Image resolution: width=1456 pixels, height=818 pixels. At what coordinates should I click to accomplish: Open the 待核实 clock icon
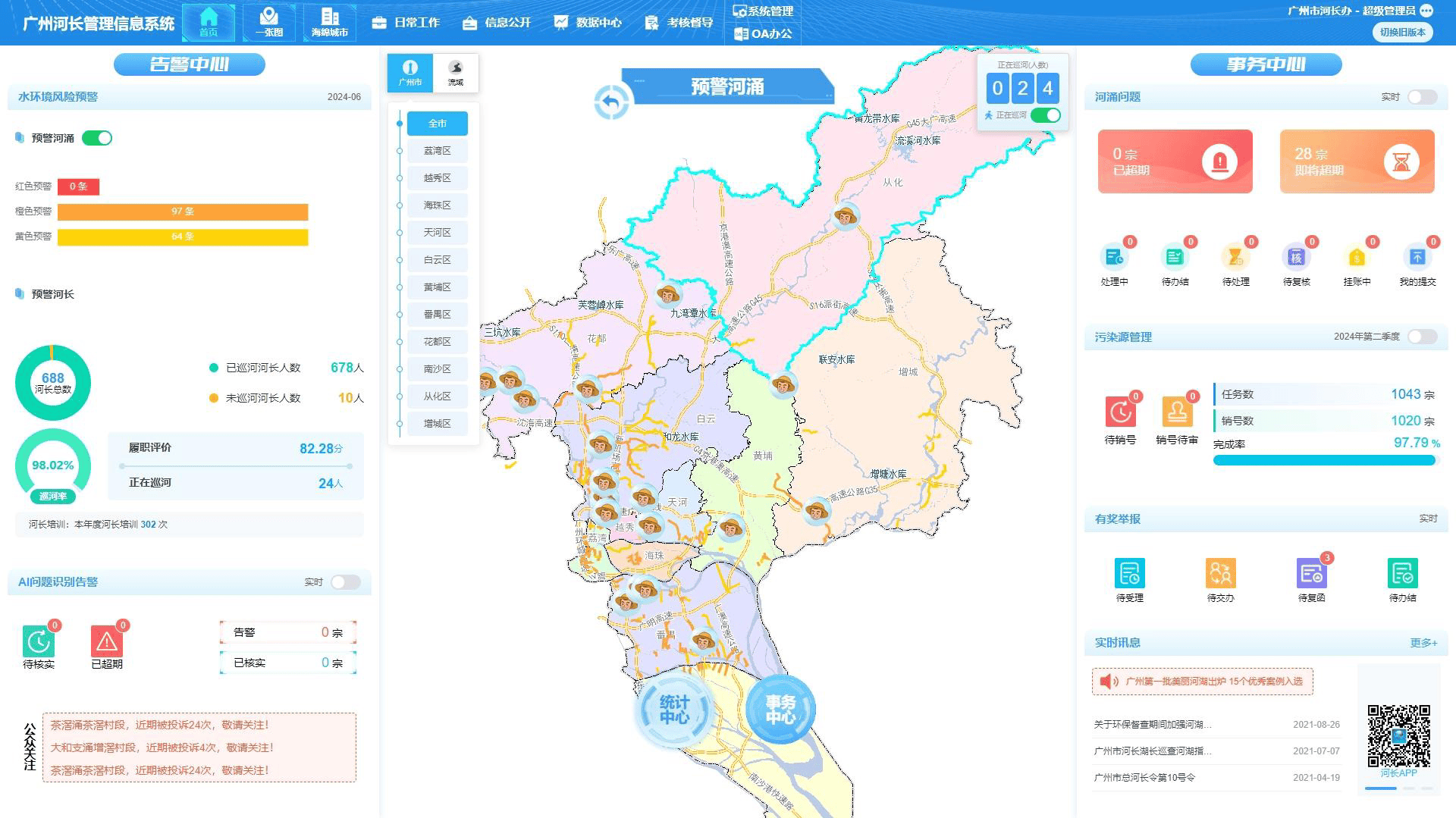pyautogui.click(x=39, y=642)
